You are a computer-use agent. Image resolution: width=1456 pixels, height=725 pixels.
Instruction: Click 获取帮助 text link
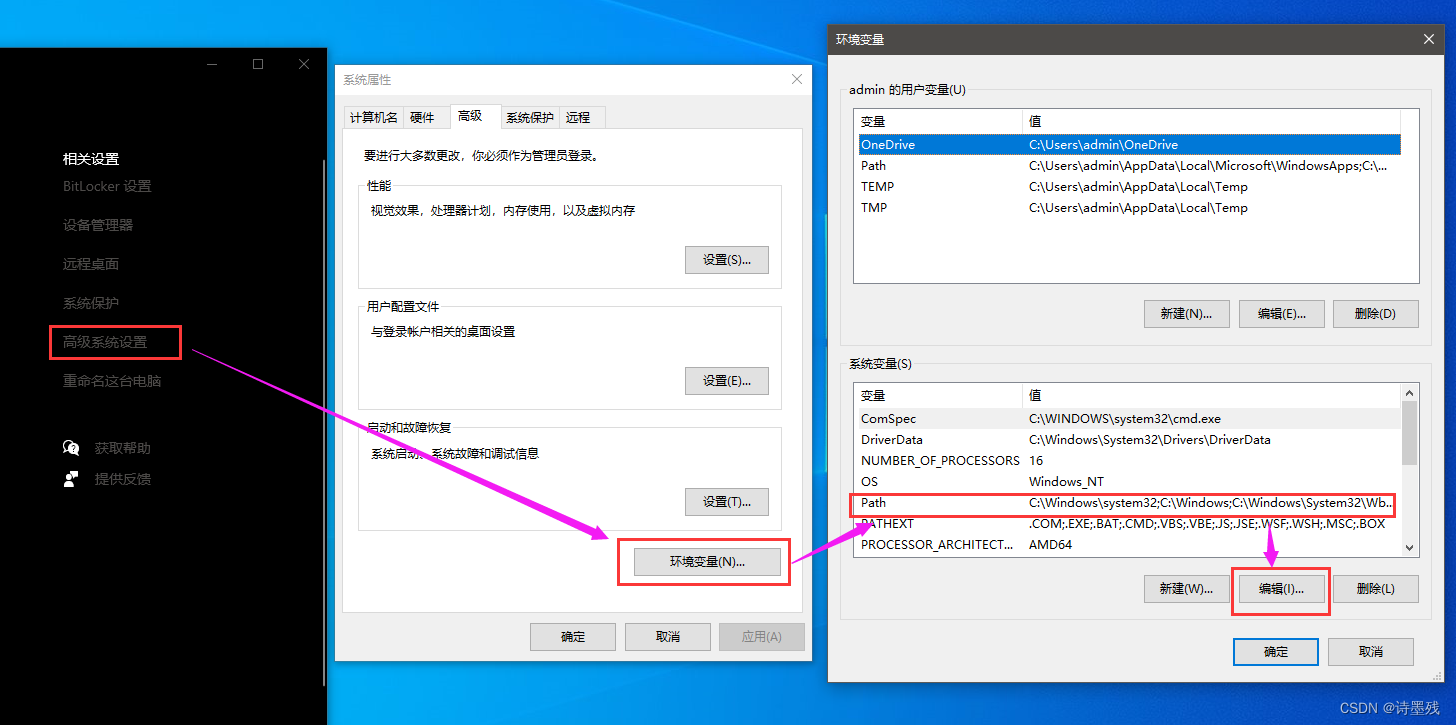tap(123, 448)
